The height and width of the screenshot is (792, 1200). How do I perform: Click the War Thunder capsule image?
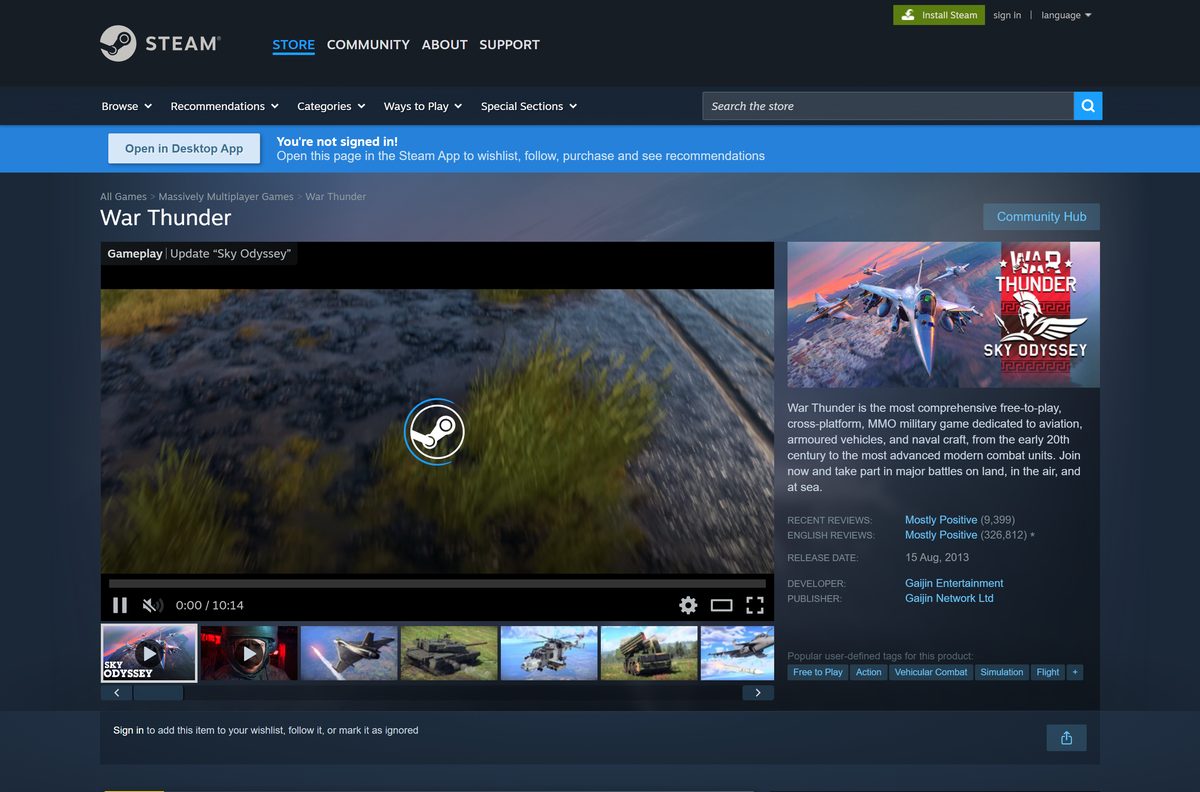943,314
